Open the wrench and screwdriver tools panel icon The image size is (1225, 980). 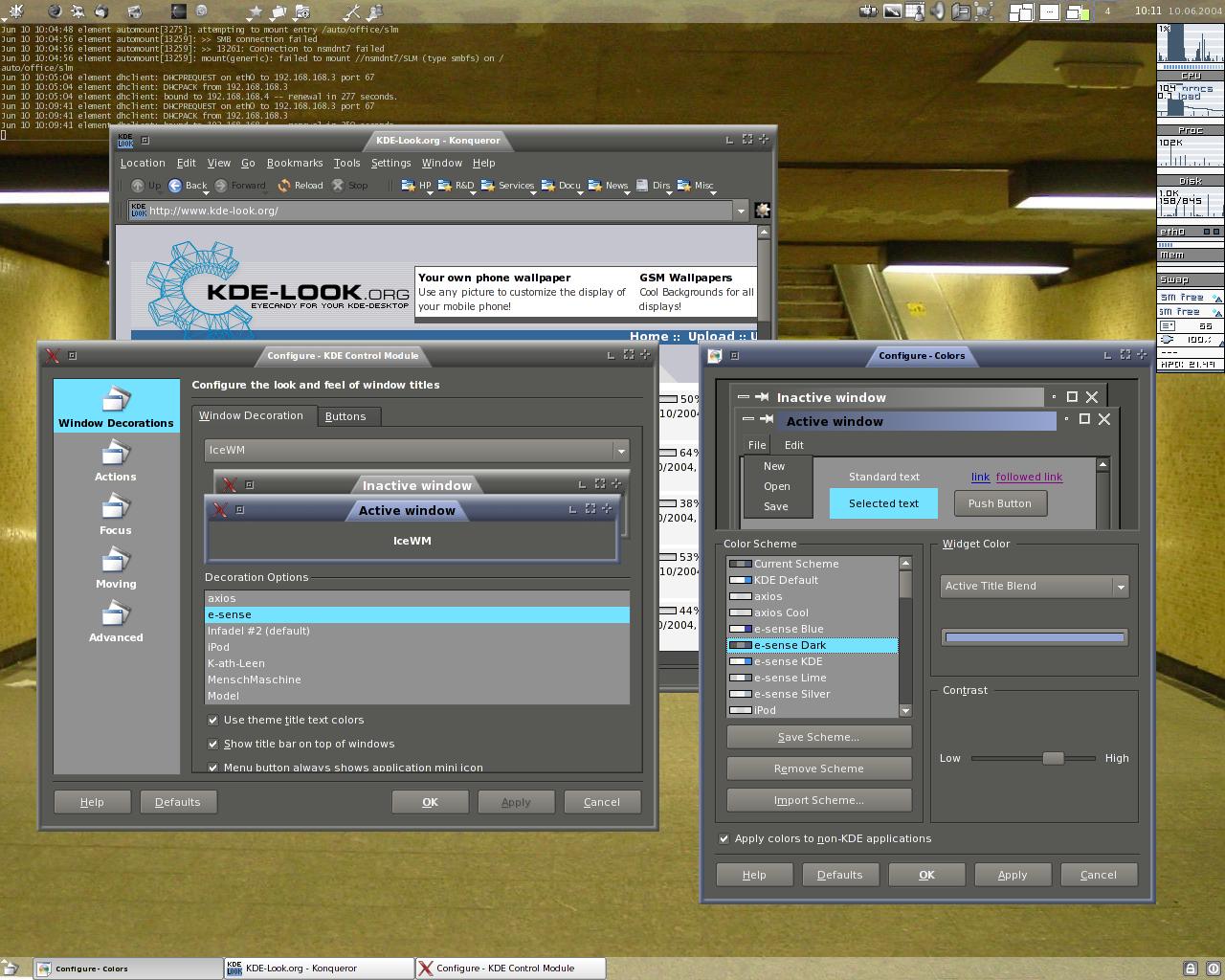(x=351, y=11)
